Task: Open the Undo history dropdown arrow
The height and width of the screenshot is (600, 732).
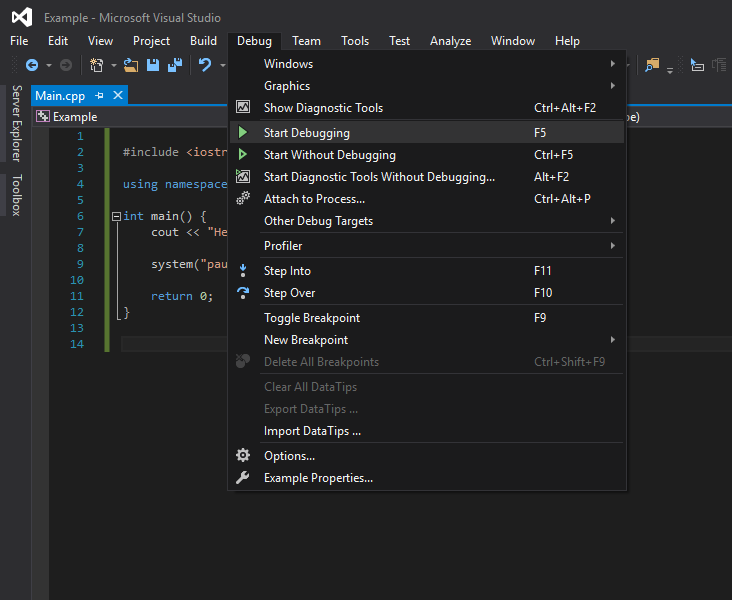Action: click(222, 65)
